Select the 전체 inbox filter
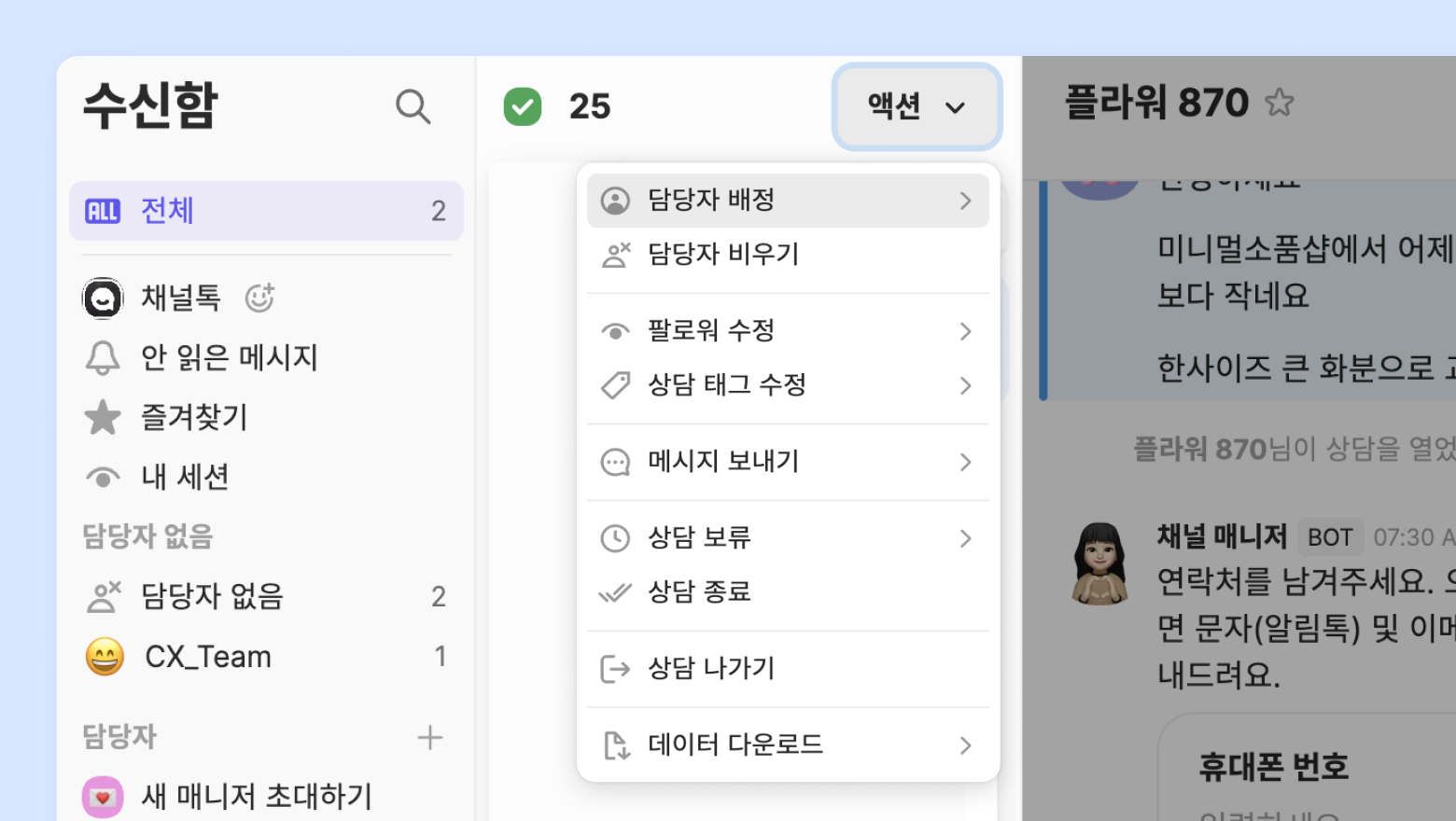 266,211
